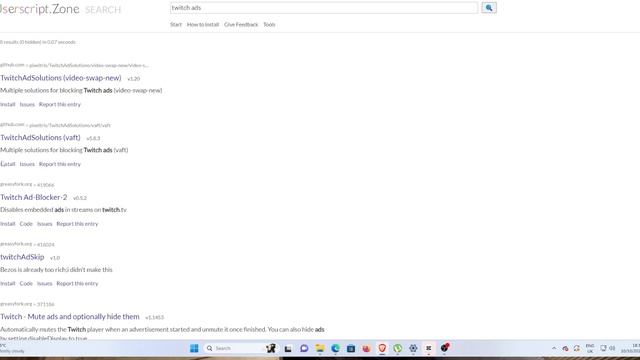
Task: Open Microsoft Store from taskbar
Action: [x=351, y=348]
